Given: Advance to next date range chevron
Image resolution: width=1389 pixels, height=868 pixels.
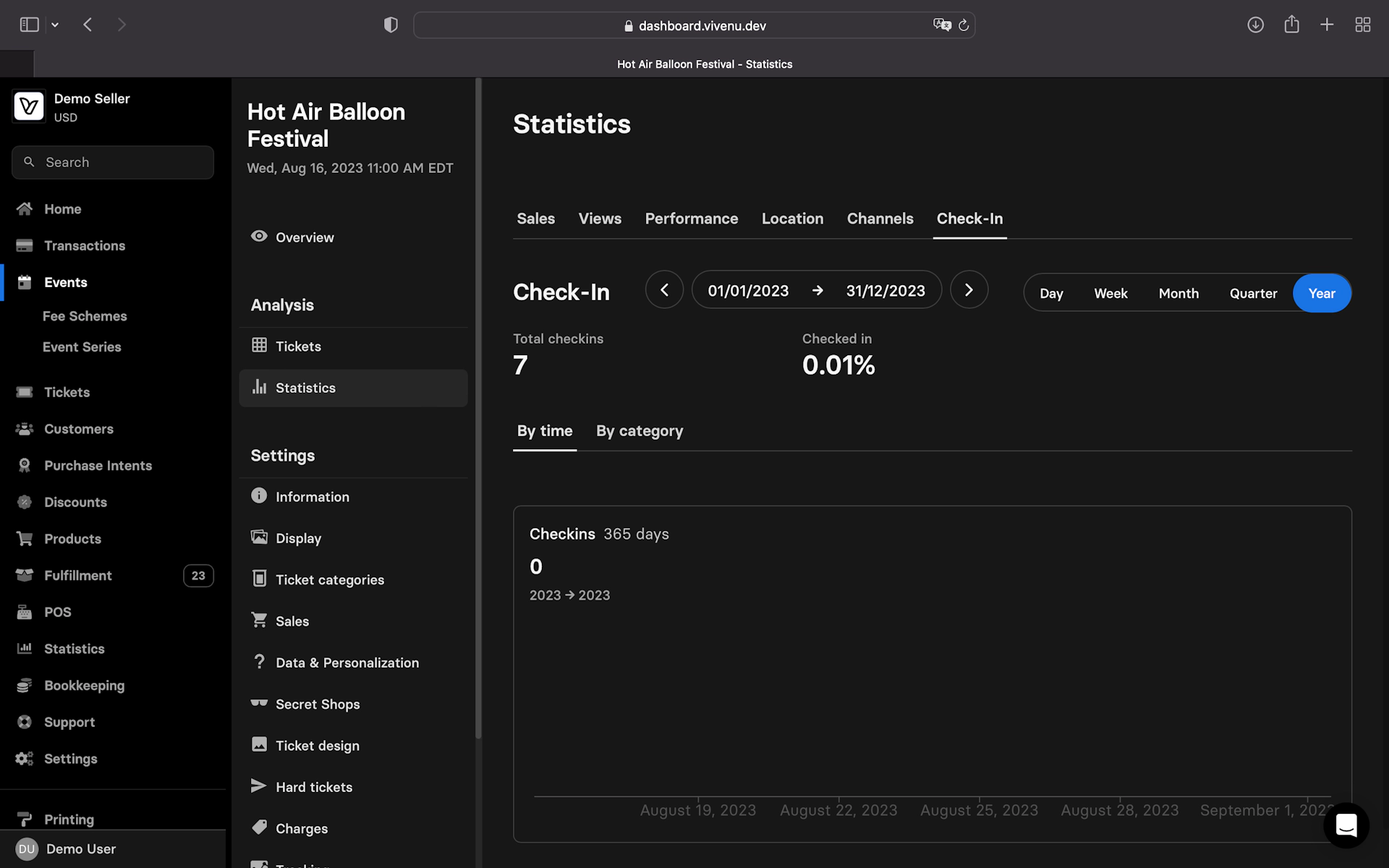Looking at the screenshot, I should (x=969, y=290).
